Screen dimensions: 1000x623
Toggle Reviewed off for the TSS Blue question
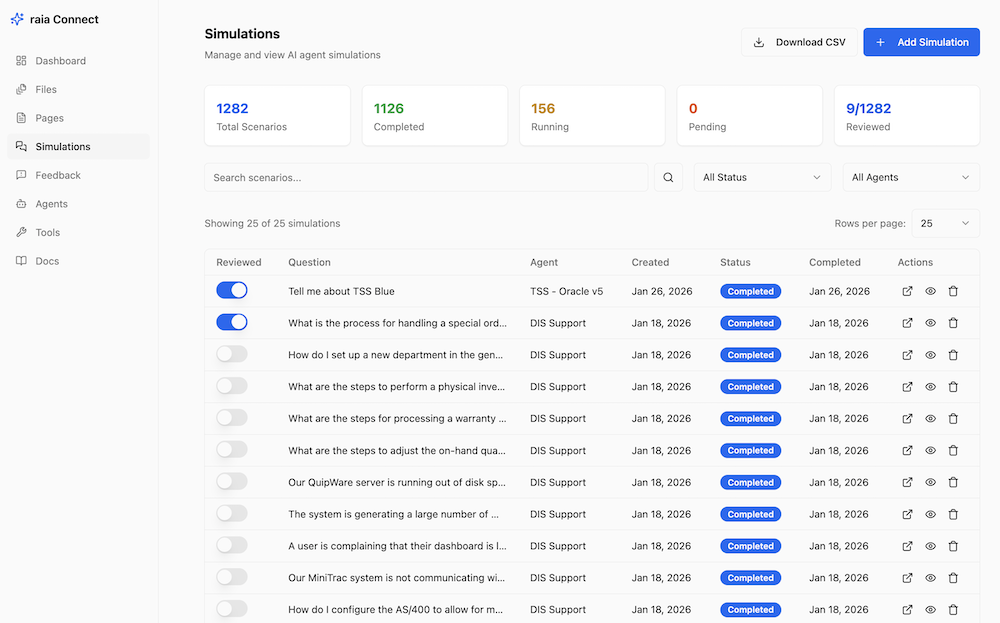pos(232,290)
